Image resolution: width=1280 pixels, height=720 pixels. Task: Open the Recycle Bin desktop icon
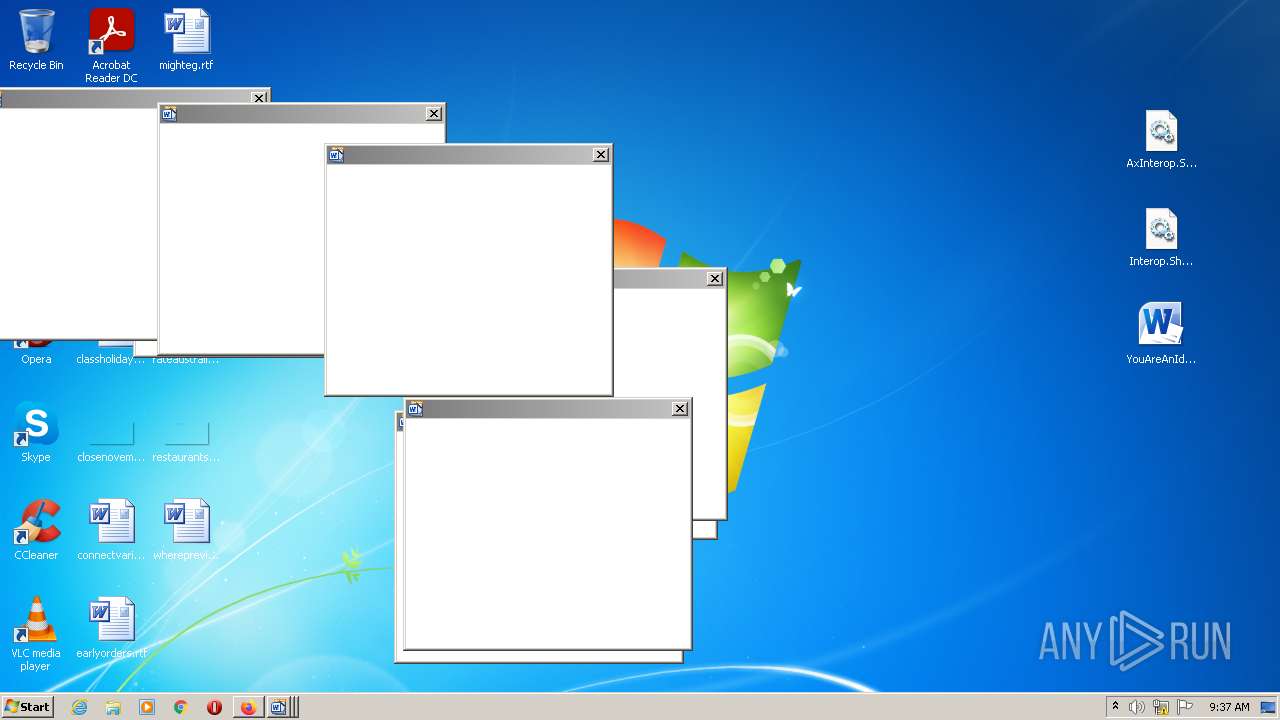(x=36, y=40)
